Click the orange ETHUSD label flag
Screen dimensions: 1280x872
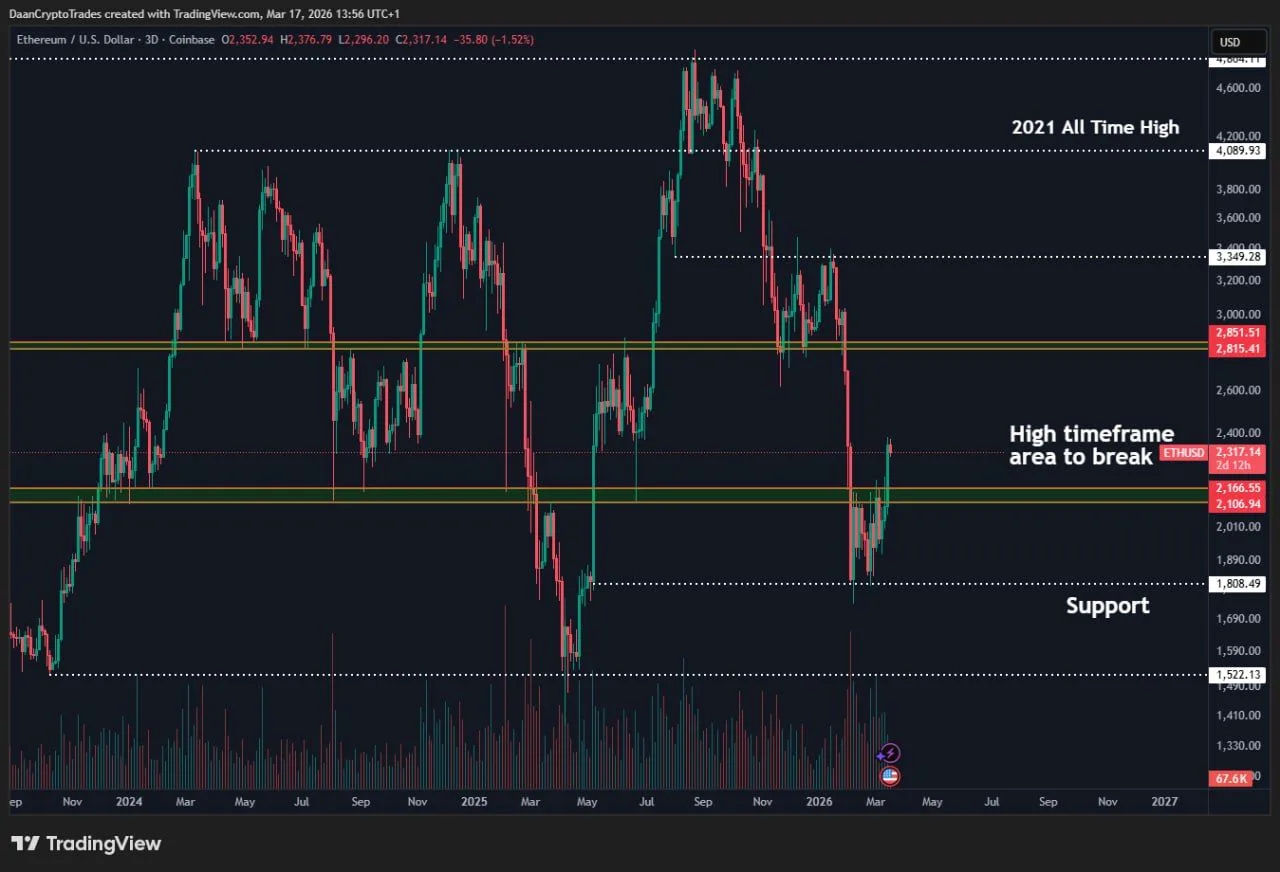click(x=1183, y=452)
